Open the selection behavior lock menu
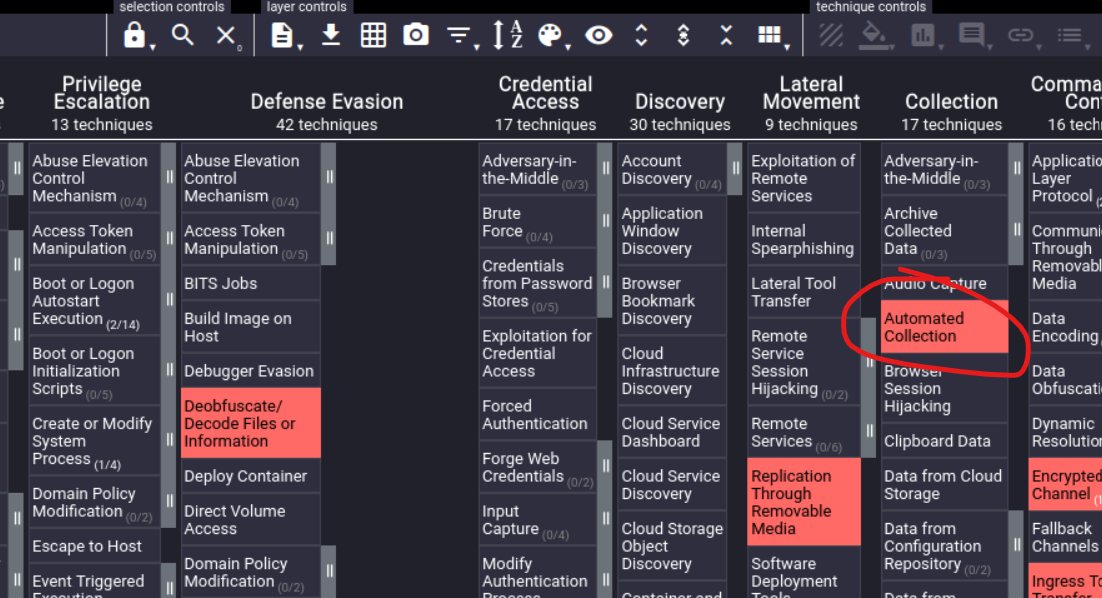The width and height of the screenshot is (1102, 598). 134,34
